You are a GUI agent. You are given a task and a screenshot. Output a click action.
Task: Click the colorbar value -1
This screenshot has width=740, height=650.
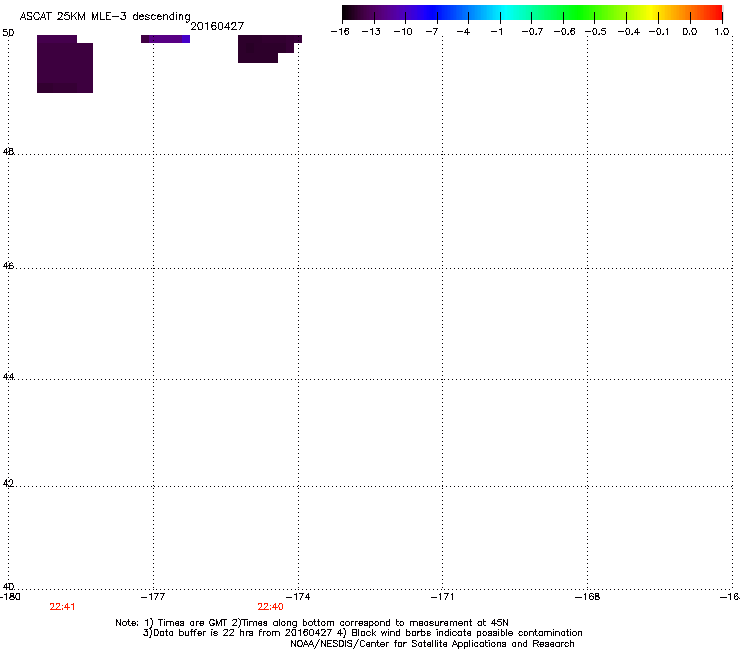point(496,32)
